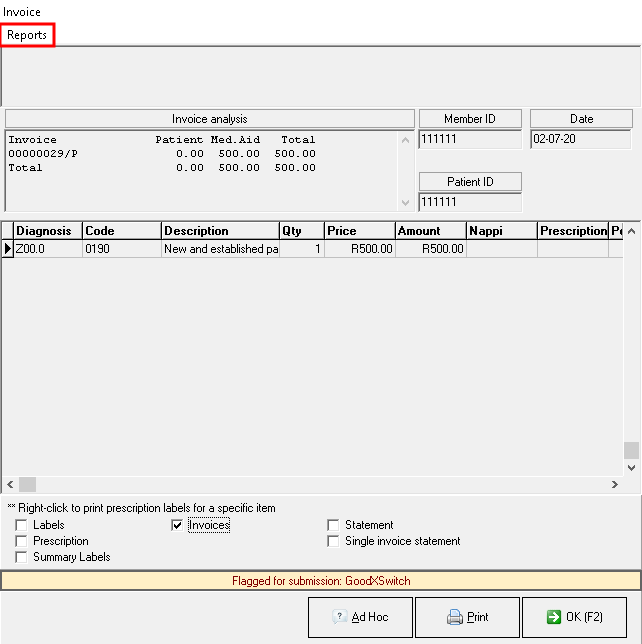This screenshot has width=642, height=644.
Task: Click the Print button with printer icon
Action: pyautogui.click(x=467, y=617)
